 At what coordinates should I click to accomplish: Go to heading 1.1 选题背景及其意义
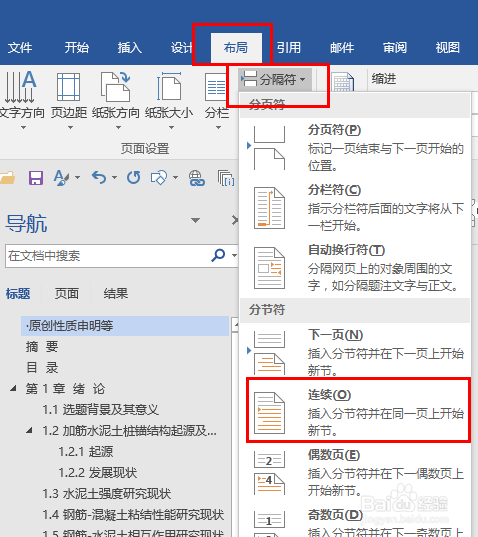point(101,410)
